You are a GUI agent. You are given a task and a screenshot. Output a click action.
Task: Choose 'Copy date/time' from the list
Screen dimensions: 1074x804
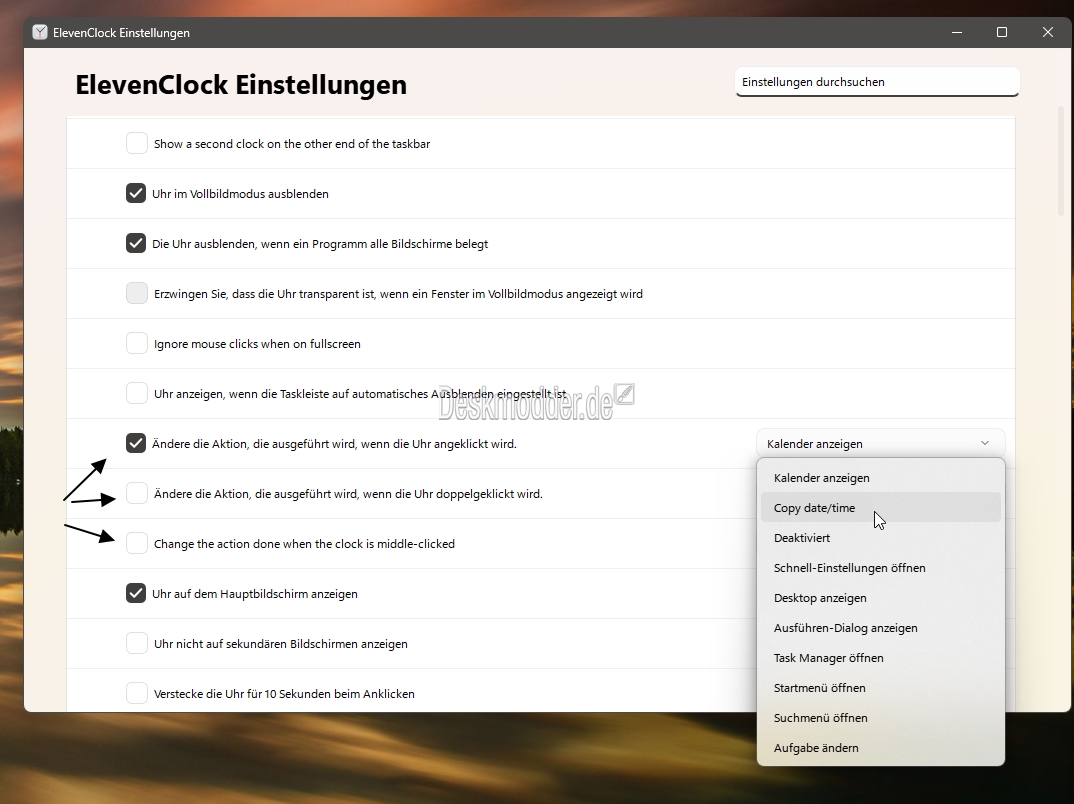coord(881,507)
